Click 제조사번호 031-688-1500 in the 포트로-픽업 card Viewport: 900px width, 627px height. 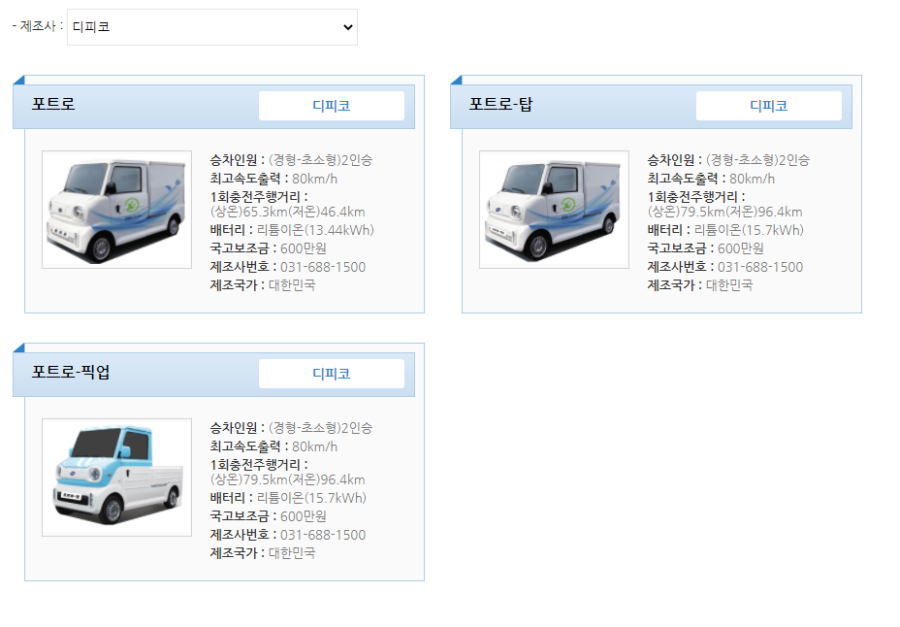pyautogui.click(x=288, y=535)
